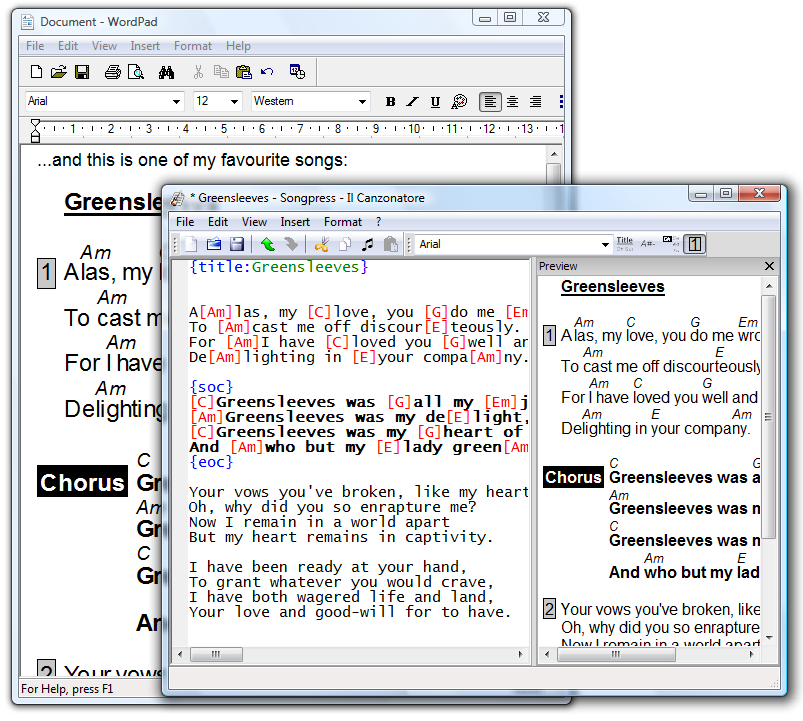Expand the Western script dropdown
This screenshot has width=803, height=721.
click(x=362, y=101)
